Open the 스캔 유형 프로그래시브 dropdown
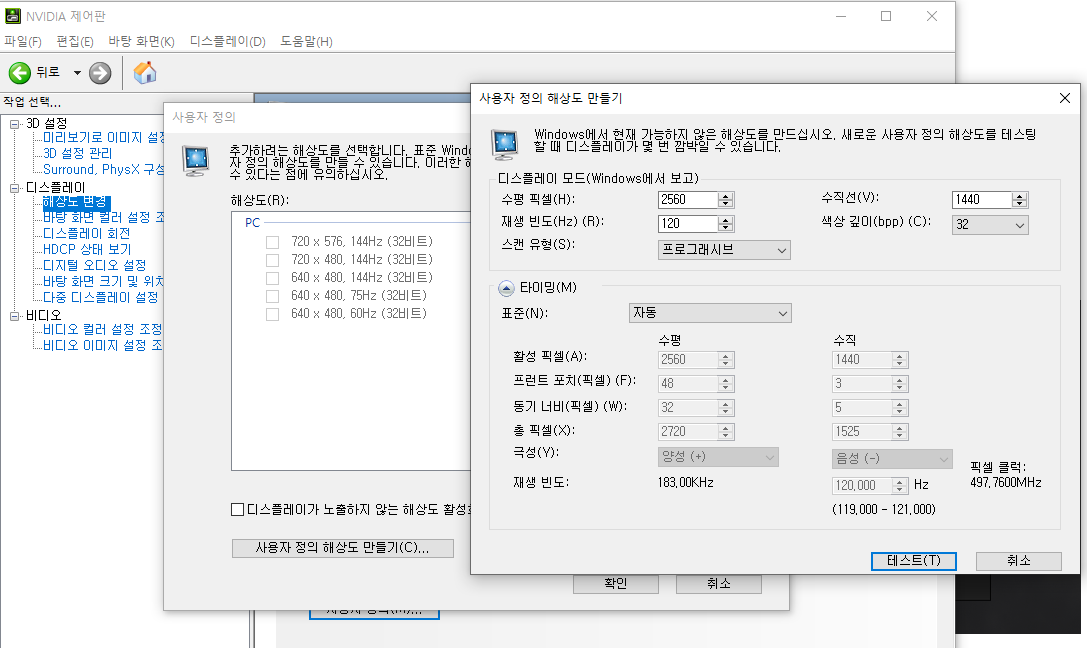Screen dimensions: 1087x648 coord(724,250)
